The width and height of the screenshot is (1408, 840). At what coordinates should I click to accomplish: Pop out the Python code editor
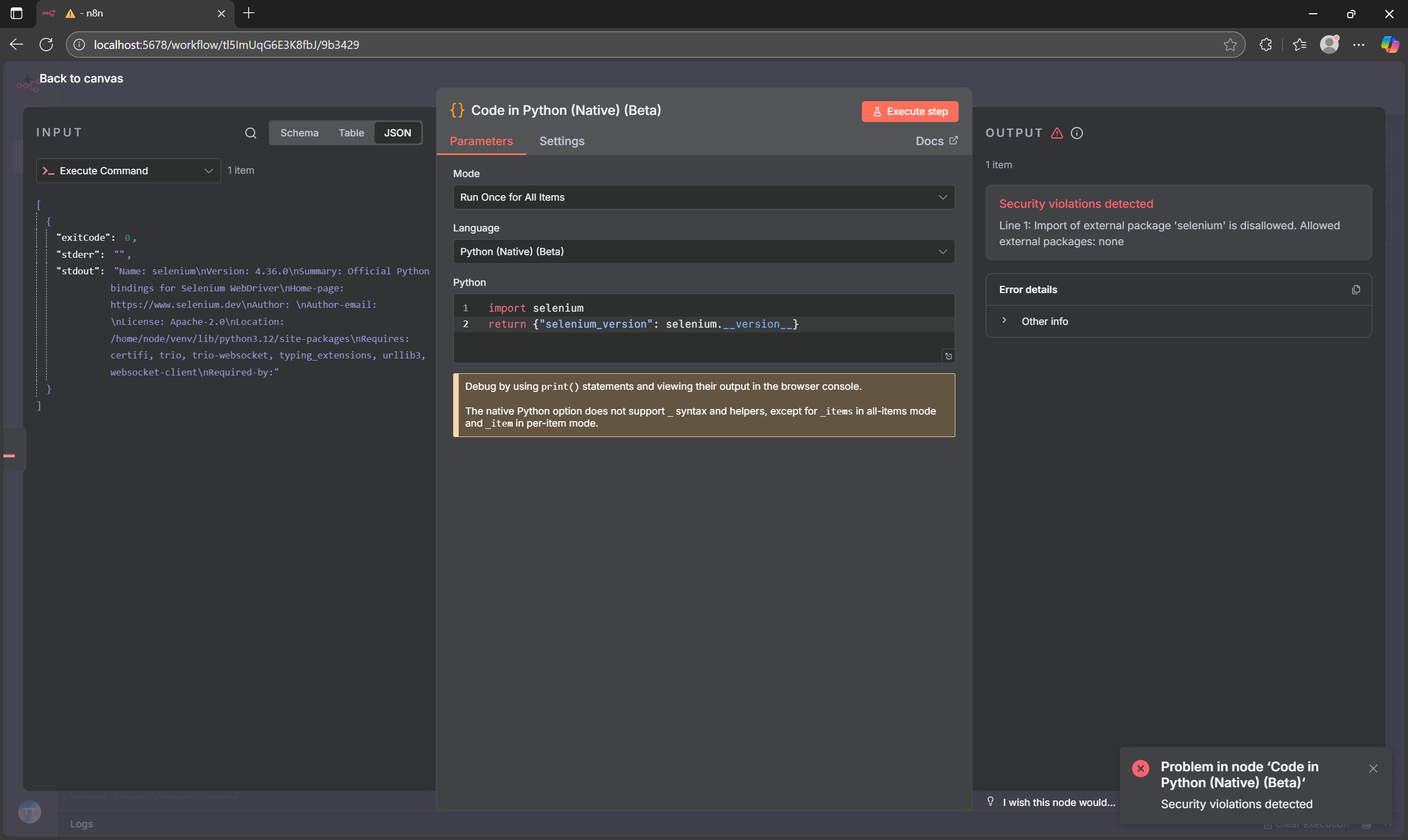[948, 356]
